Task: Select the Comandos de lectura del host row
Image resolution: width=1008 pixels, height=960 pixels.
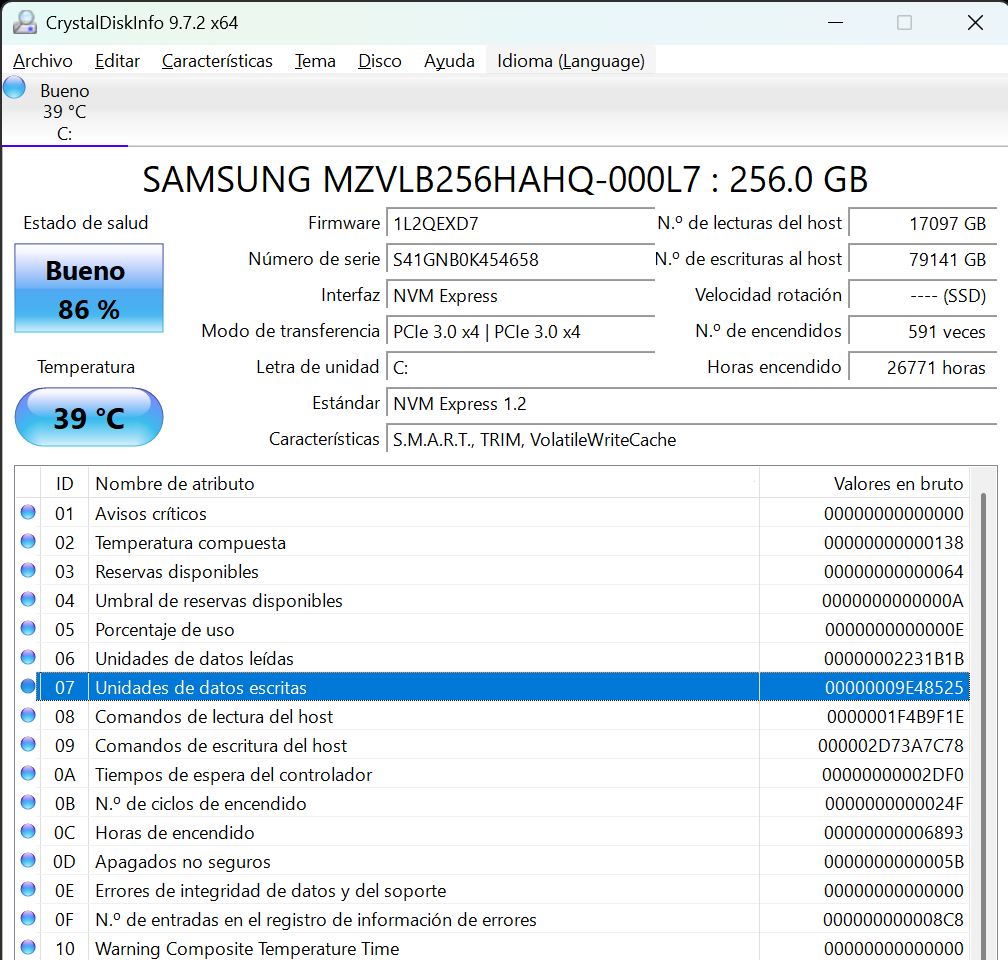Action: (492, 716)
